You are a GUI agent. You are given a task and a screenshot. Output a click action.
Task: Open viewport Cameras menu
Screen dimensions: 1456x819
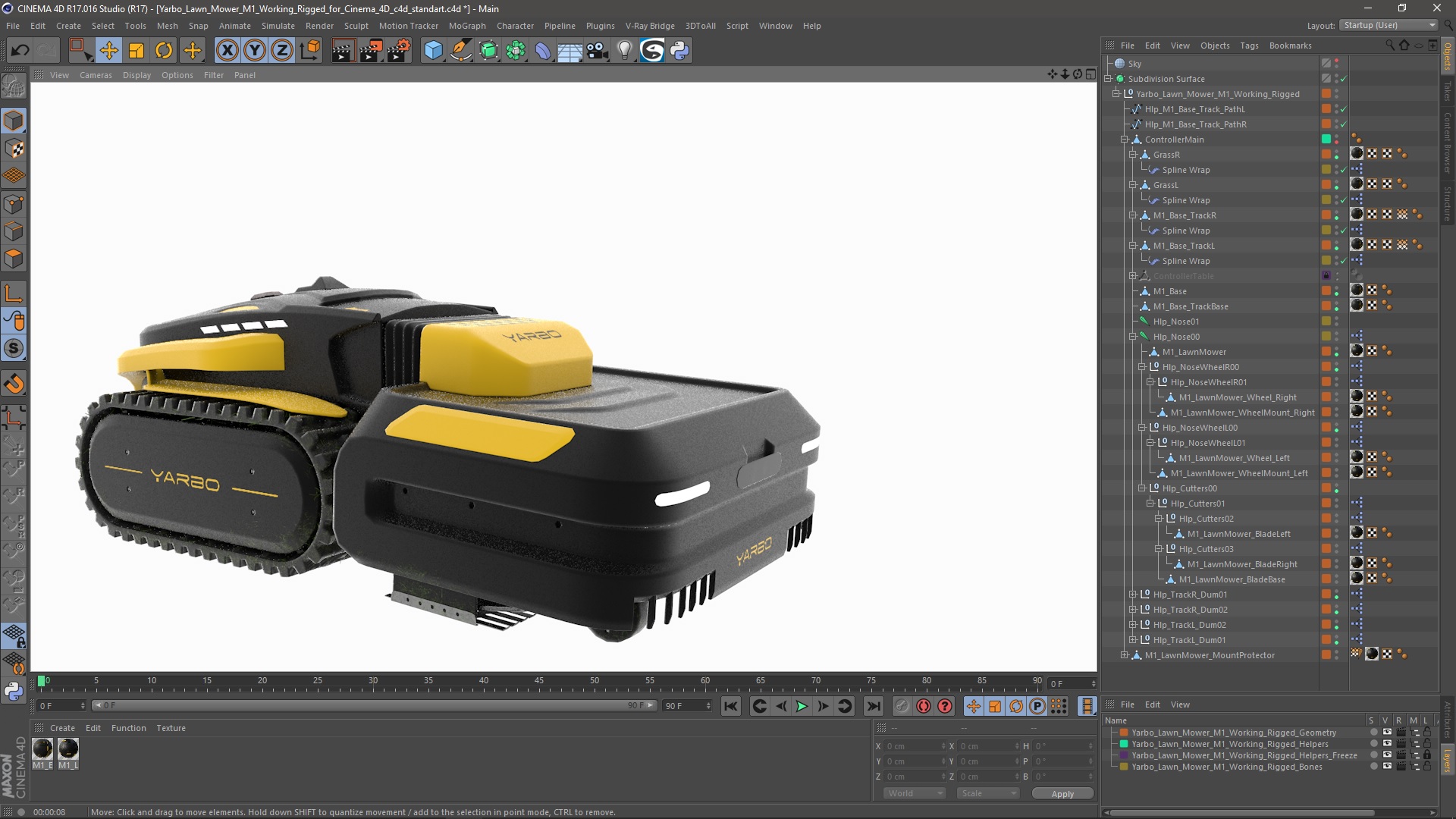coord(96,75)
